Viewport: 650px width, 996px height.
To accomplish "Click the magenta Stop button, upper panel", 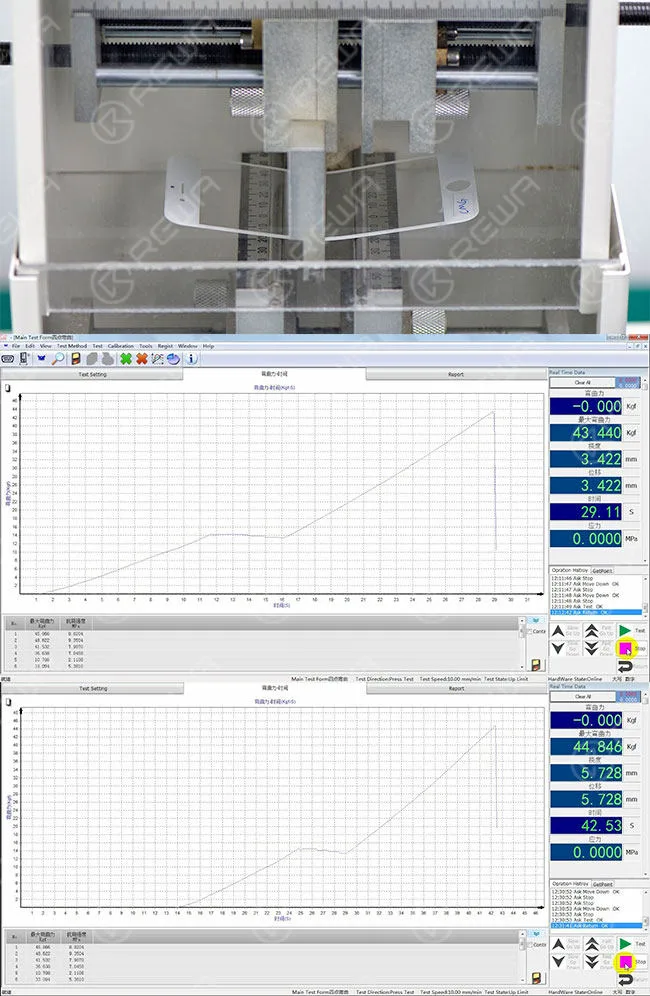I will [x=625, y=648].
